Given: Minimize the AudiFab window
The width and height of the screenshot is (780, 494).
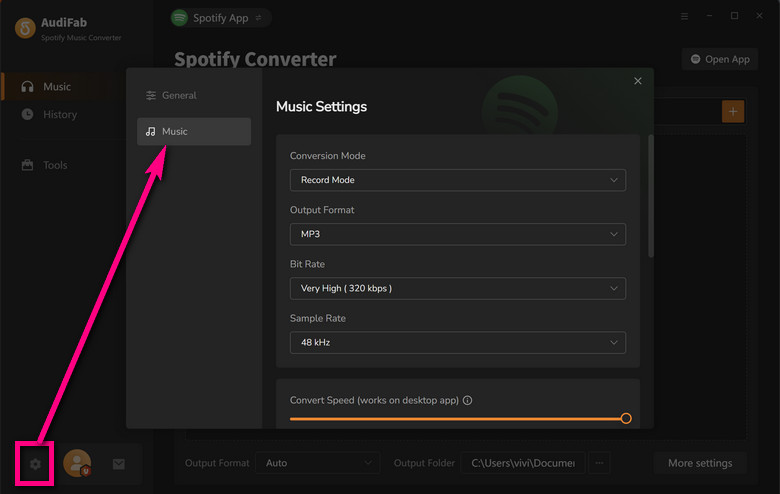Looking at the screenshot, I should coord(709,16).
